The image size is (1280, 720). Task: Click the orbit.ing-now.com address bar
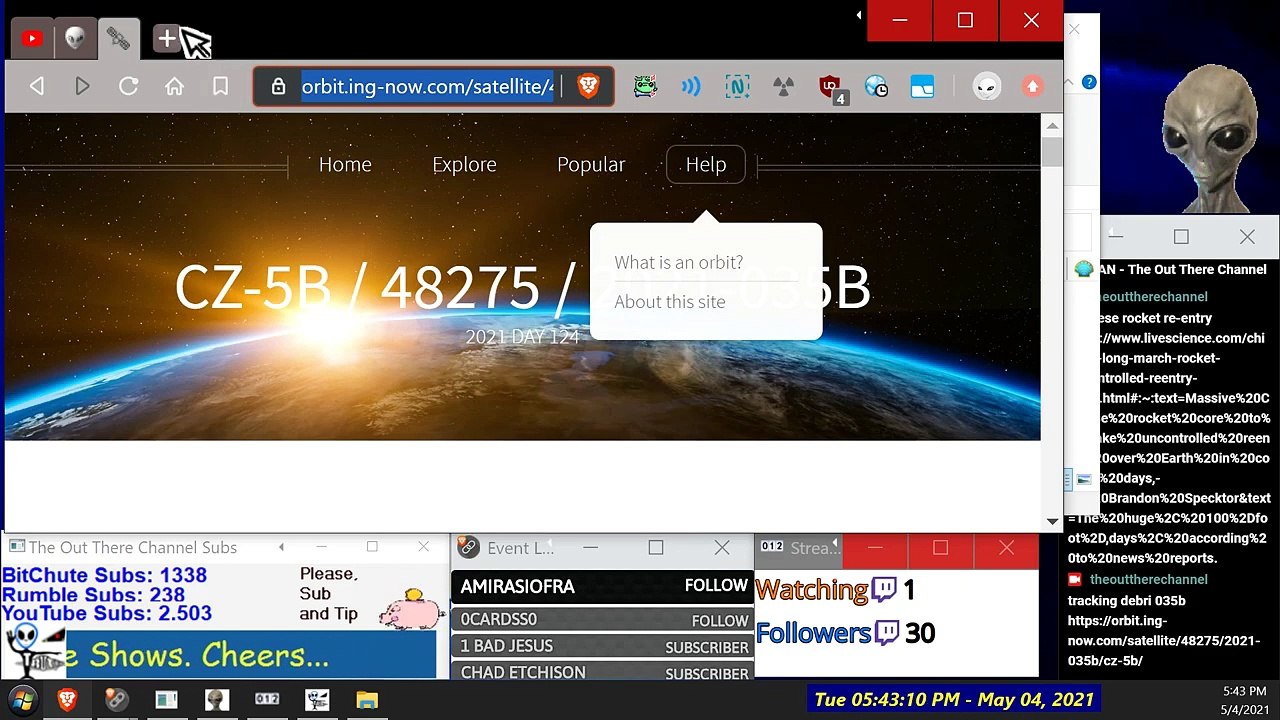coord(427,87)
